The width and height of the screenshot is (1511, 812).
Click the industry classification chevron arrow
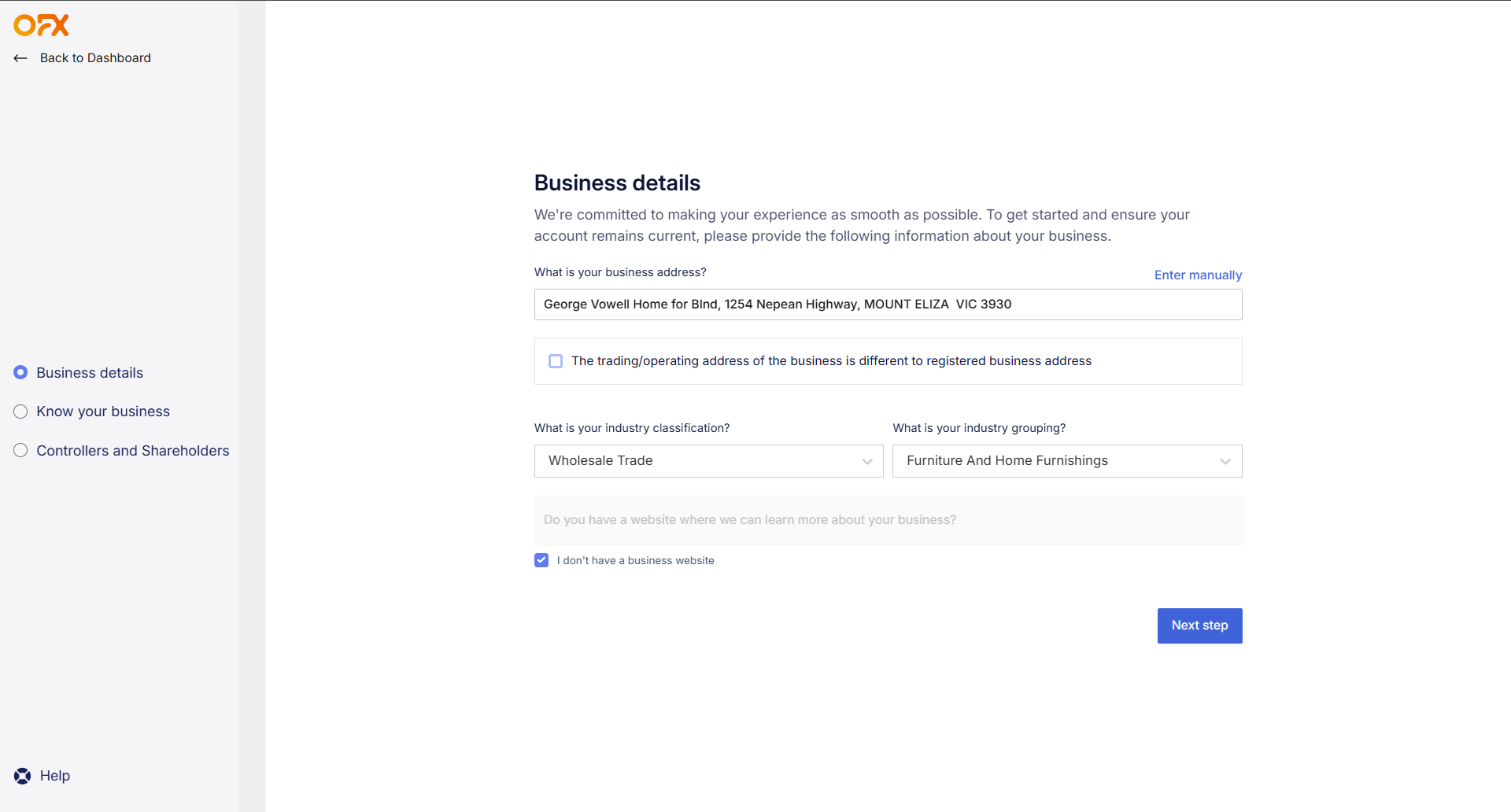pos(867,461)
